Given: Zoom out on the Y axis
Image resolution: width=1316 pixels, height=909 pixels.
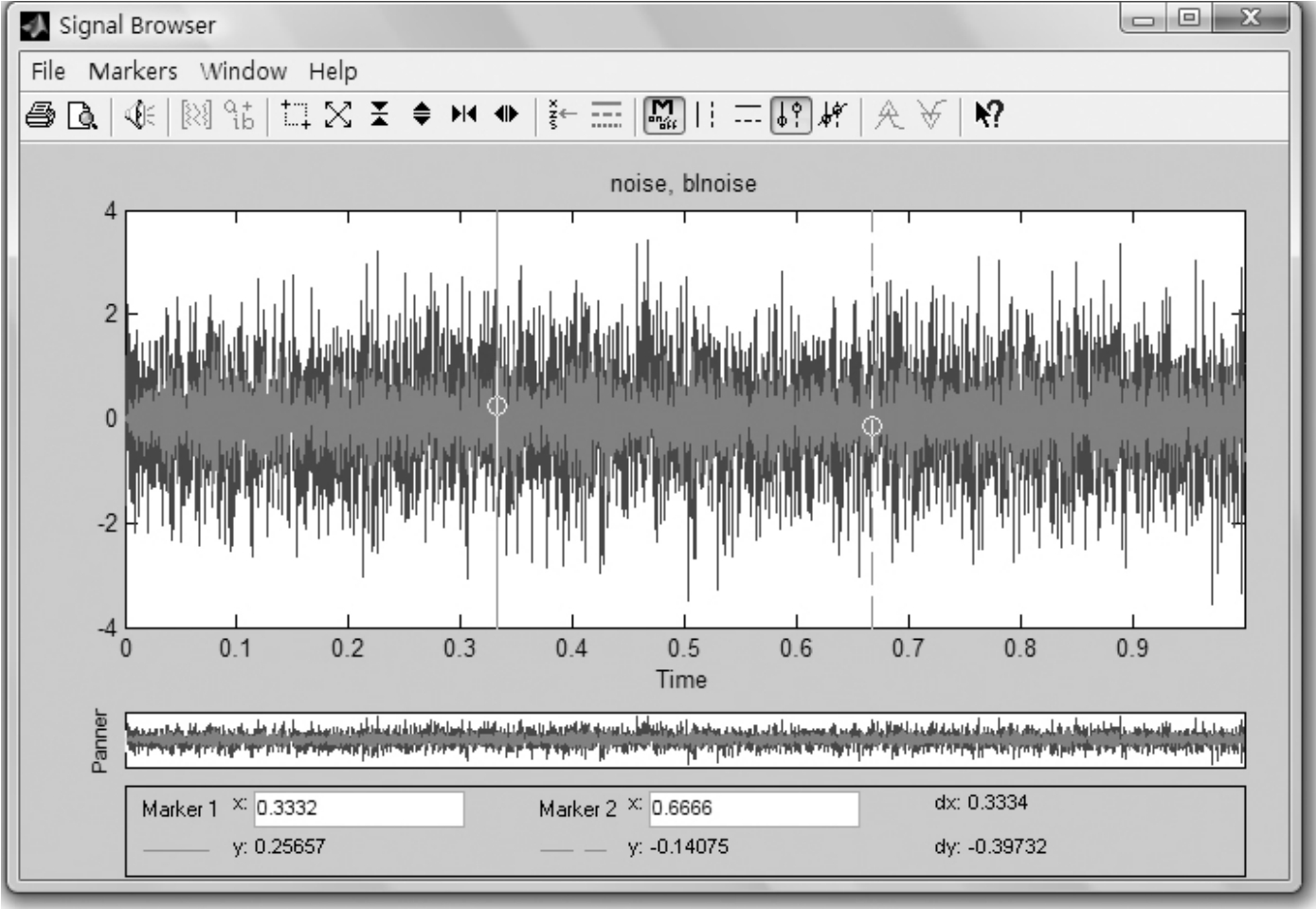Looking at the screenshot, I should point(422,116).
